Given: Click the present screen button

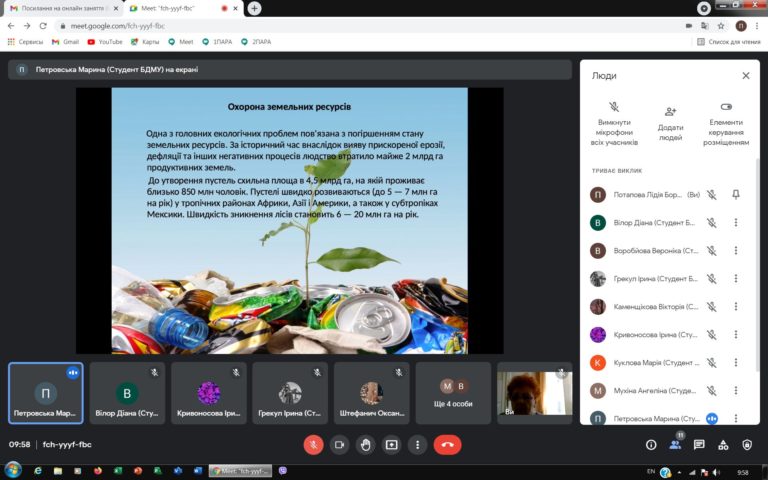Looking at the screenshot, I should coord(391,445).
